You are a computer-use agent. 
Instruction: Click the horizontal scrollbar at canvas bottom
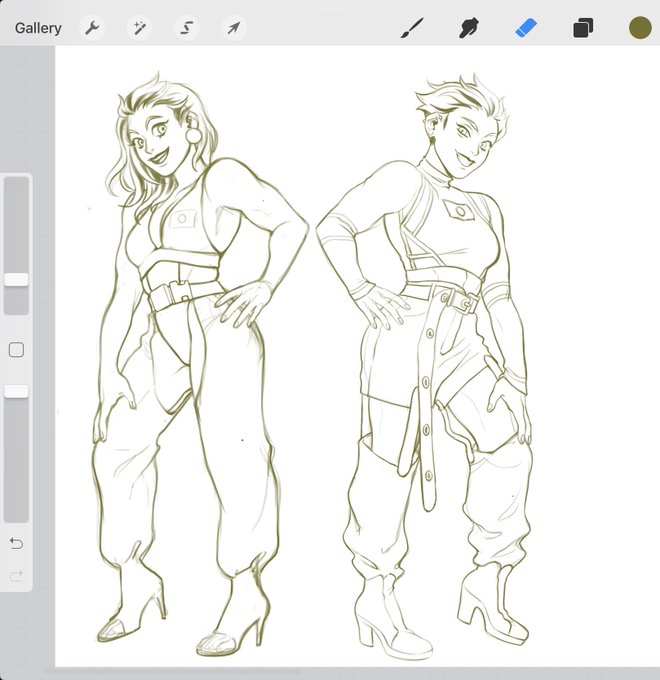pyautogui.click(x=173, y=671)
